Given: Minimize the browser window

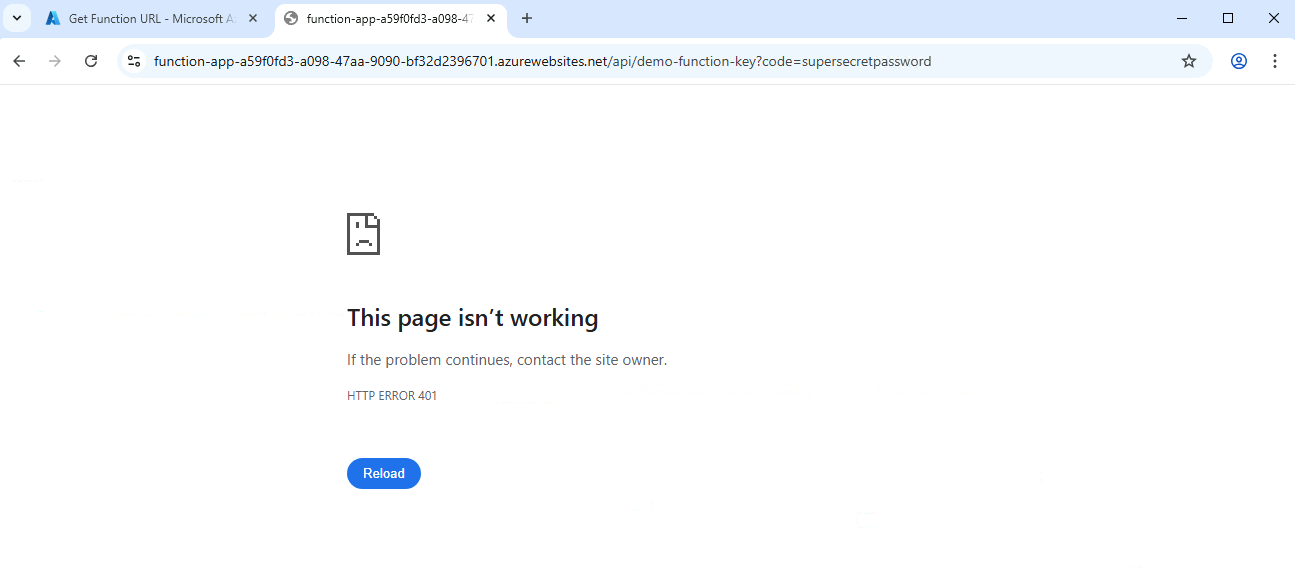Looking at the screenshot, I should (1183, 18).
